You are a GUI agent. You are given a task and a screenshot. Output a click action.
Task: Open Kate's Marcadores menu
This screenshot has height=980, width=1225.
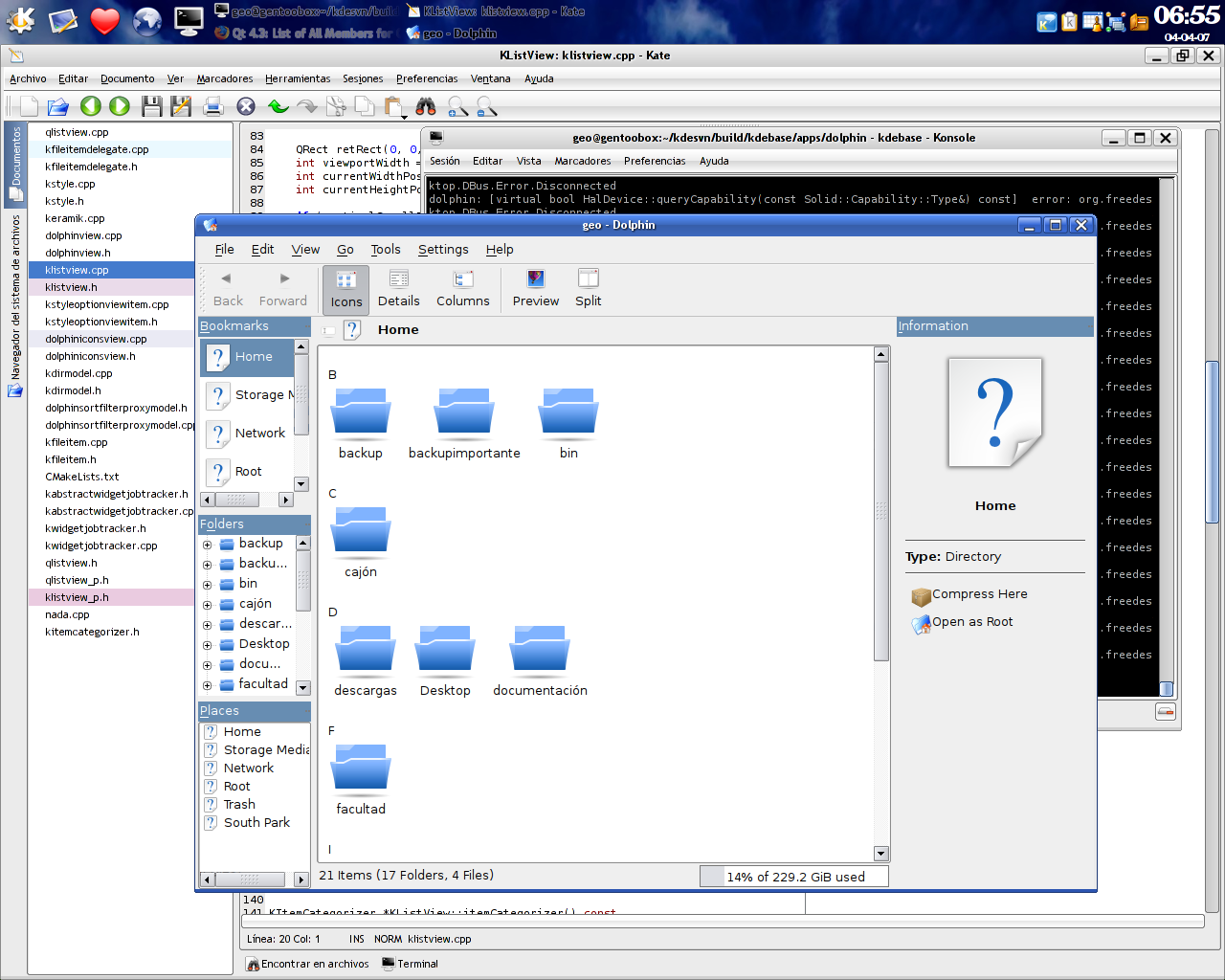point(225,78)
